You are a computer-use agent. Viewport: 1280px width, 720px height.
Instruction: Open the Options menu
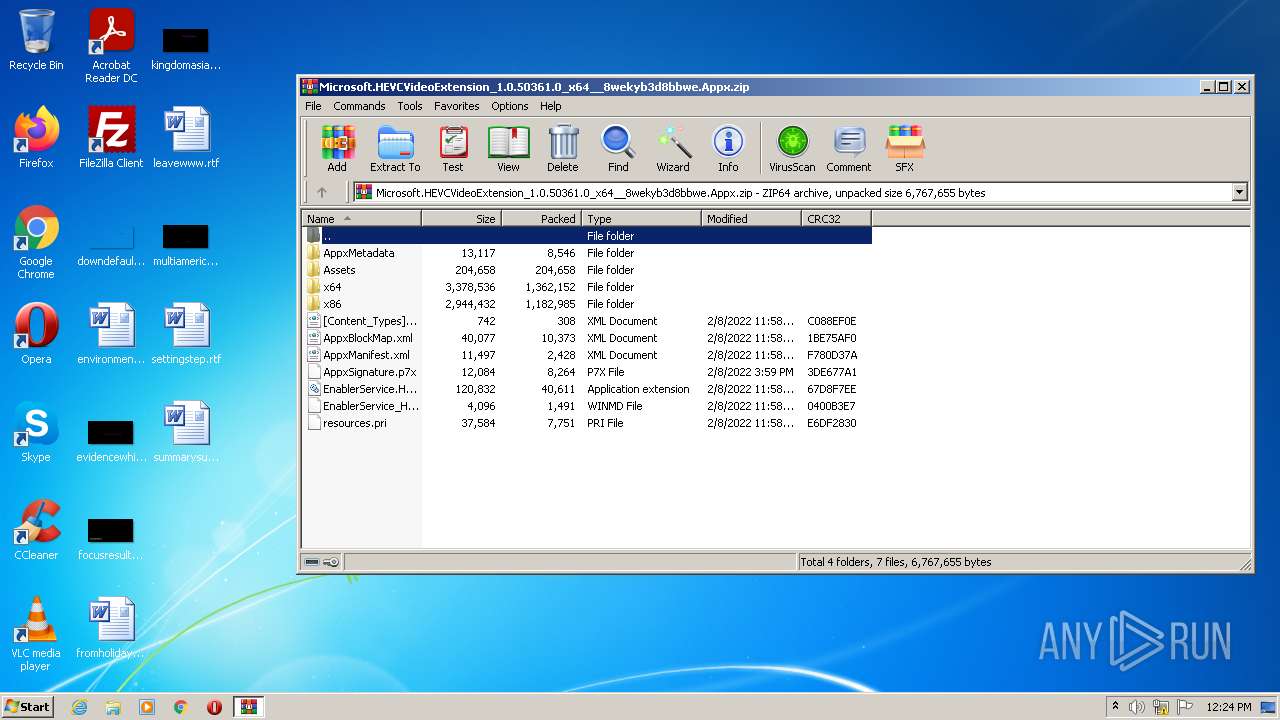click(510, 106)
